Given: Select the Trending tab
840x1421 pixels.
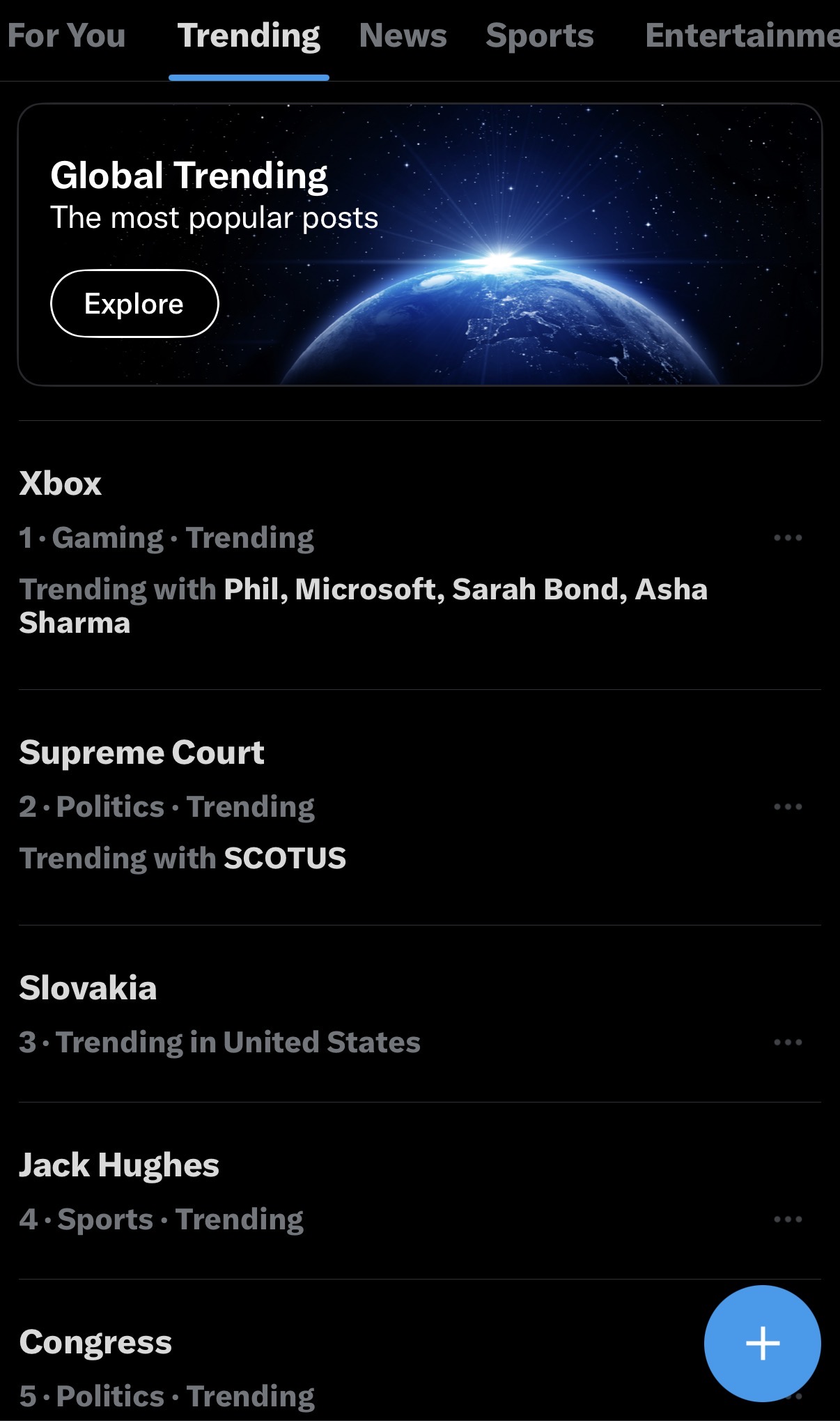Looking at the screenshot, I should pos(249,36).
